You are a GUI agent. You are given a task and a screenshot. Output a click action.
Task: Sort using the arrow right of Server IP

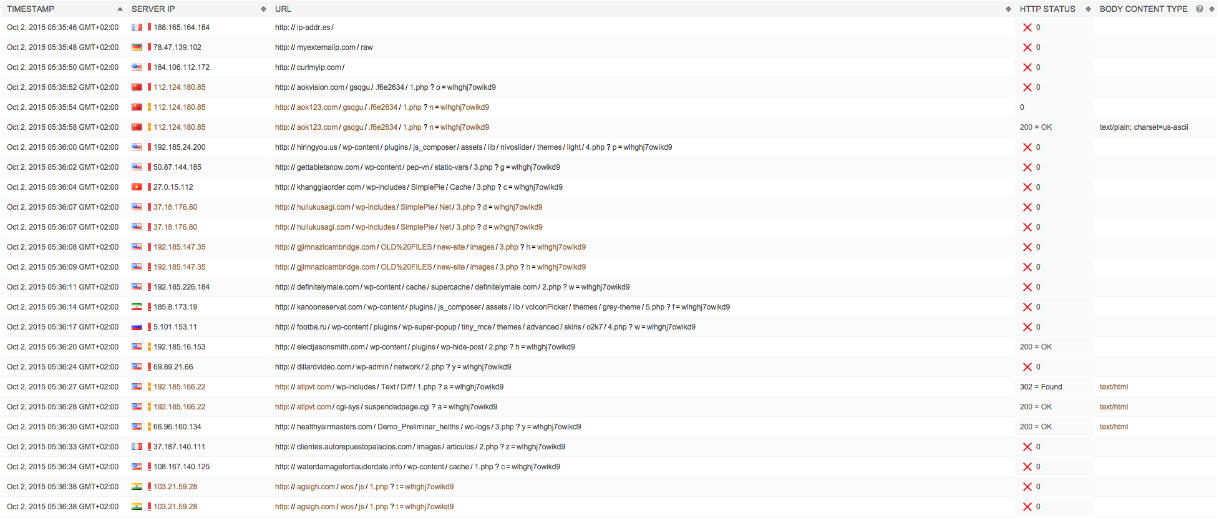(x=263, y=9)
